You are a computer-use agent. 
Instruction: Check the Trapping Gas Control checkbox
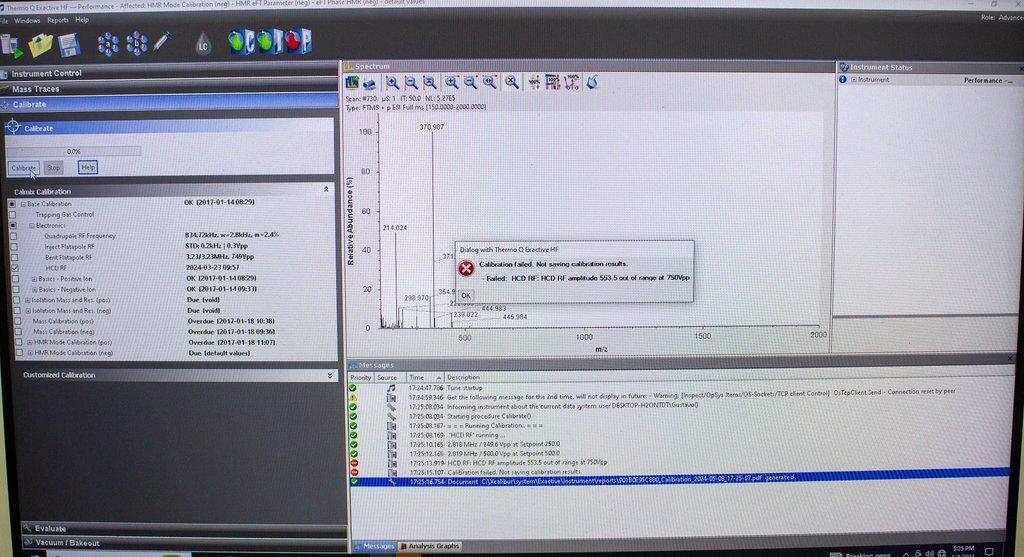[x=13, y=214]
